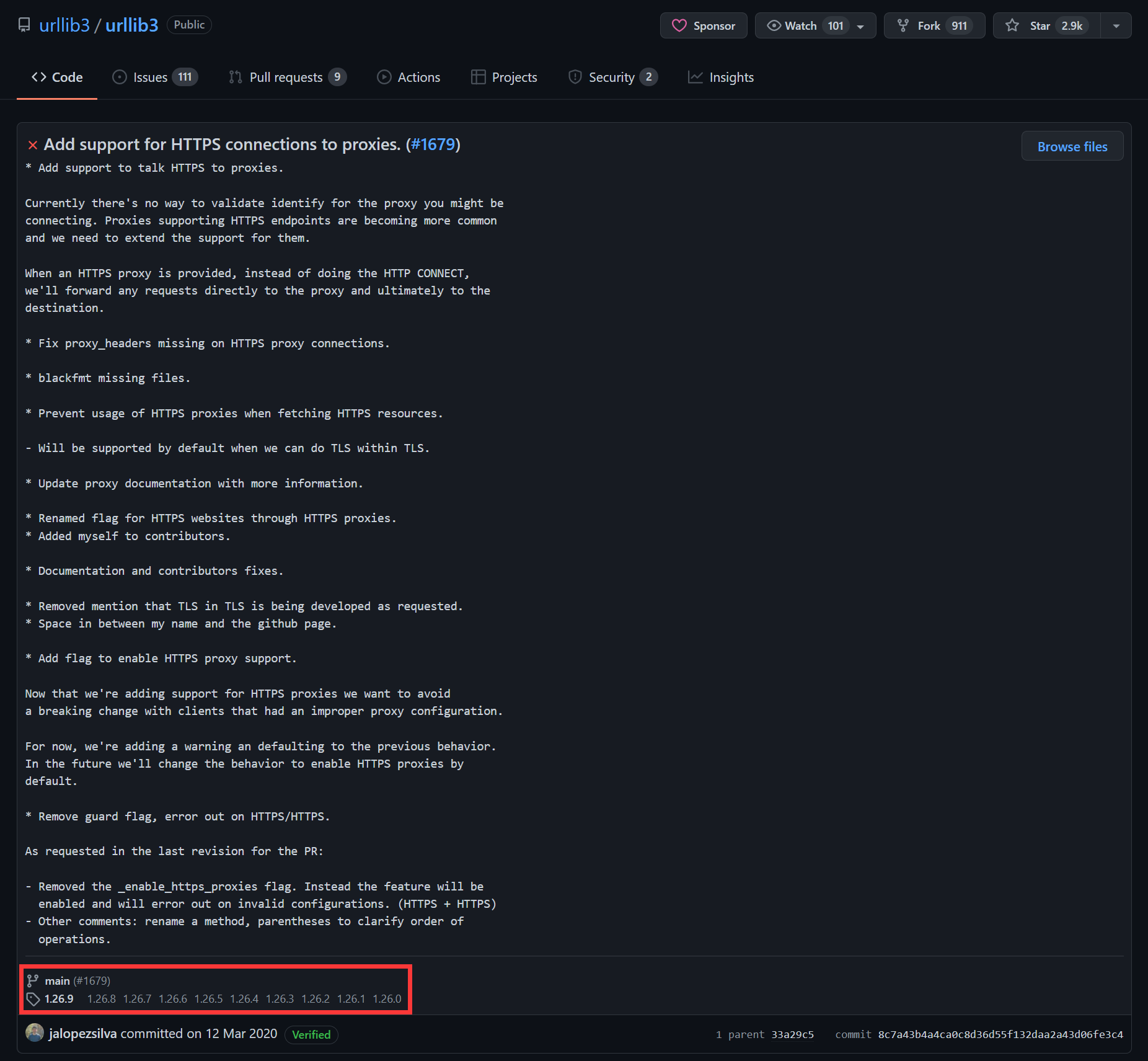Open the 1.26.4 tag link

[x=244, y=999]
